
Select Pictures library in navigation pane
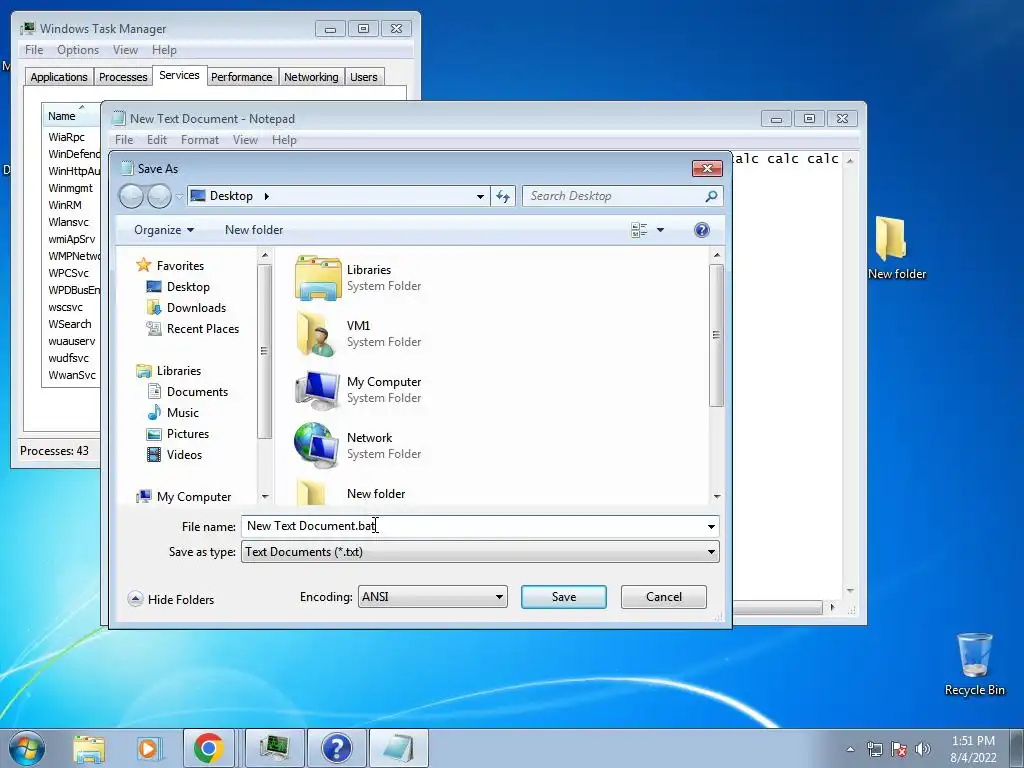point(187,434)
